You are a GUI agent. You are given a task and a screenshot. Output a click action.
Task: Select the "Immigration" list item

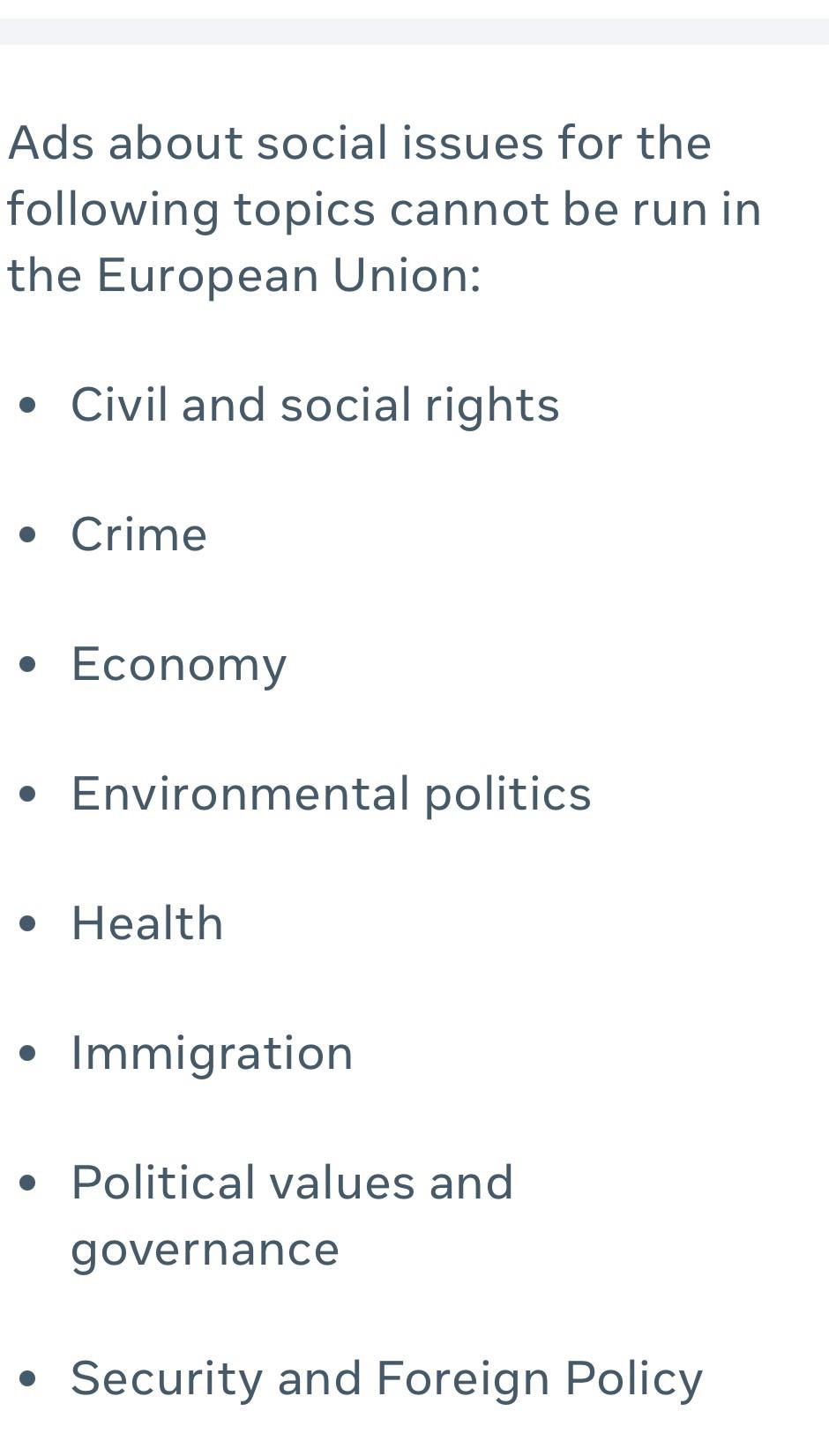(212, 1053)
